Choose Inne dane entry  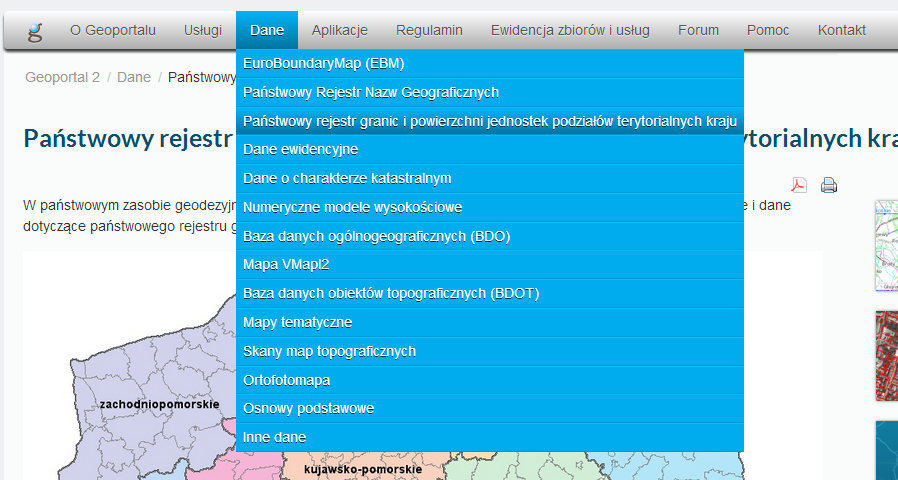(490, 438)
